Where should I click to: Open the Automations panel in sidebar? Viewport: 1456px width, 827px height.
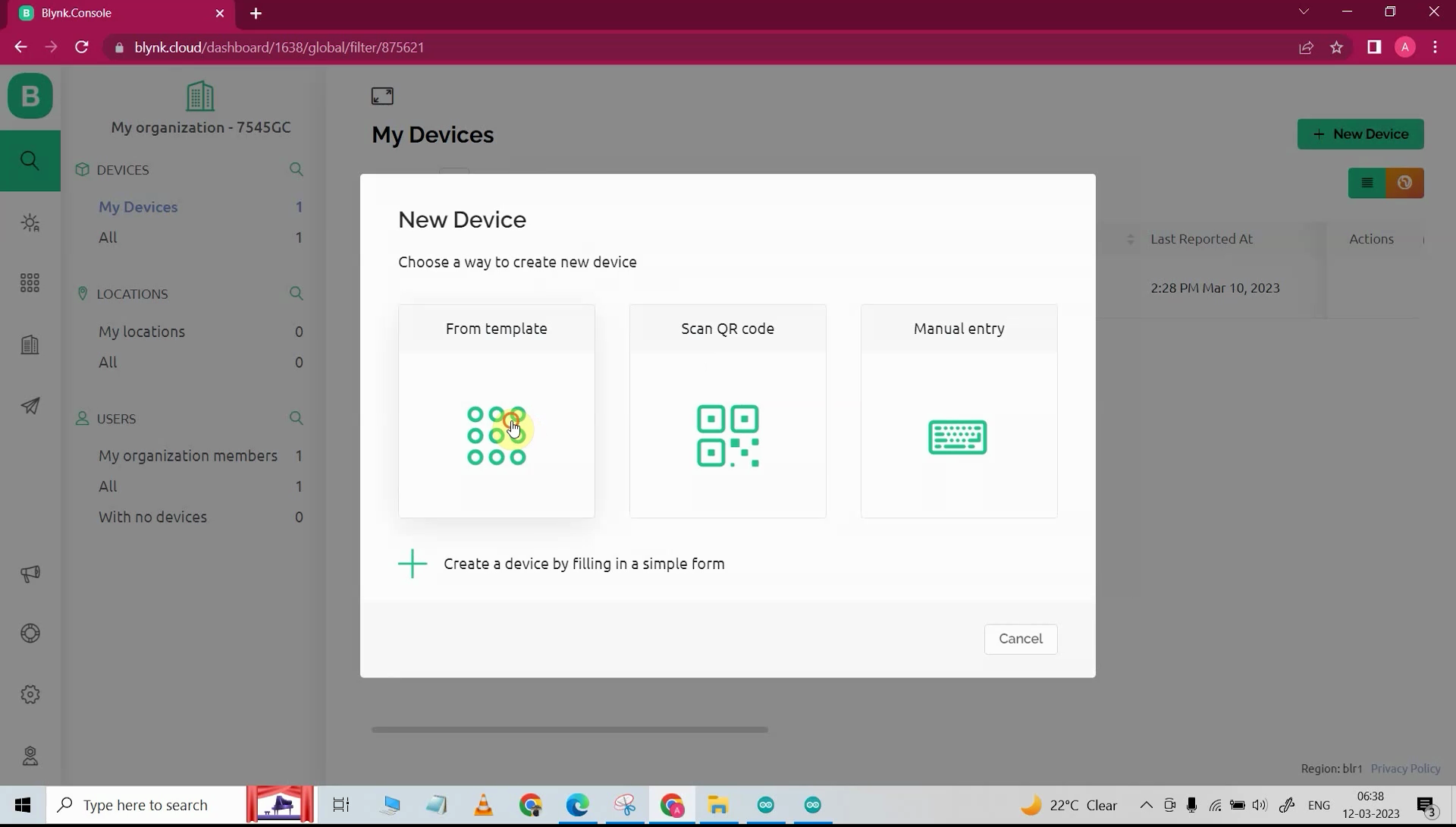pyautogui.click(x=30, y=222)
